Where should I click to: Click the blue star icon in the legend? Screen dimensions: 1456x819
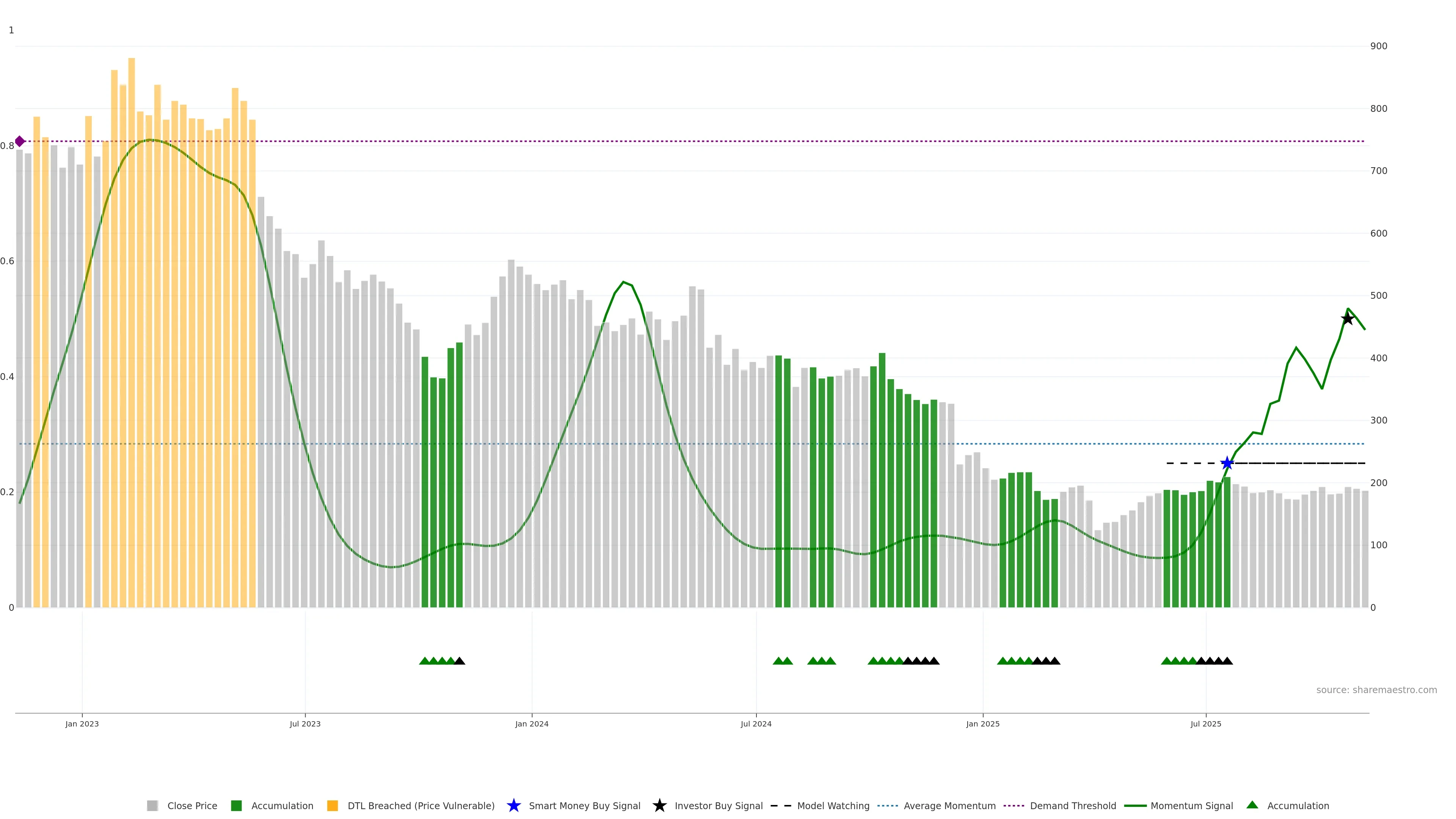[x=513, y=805]
